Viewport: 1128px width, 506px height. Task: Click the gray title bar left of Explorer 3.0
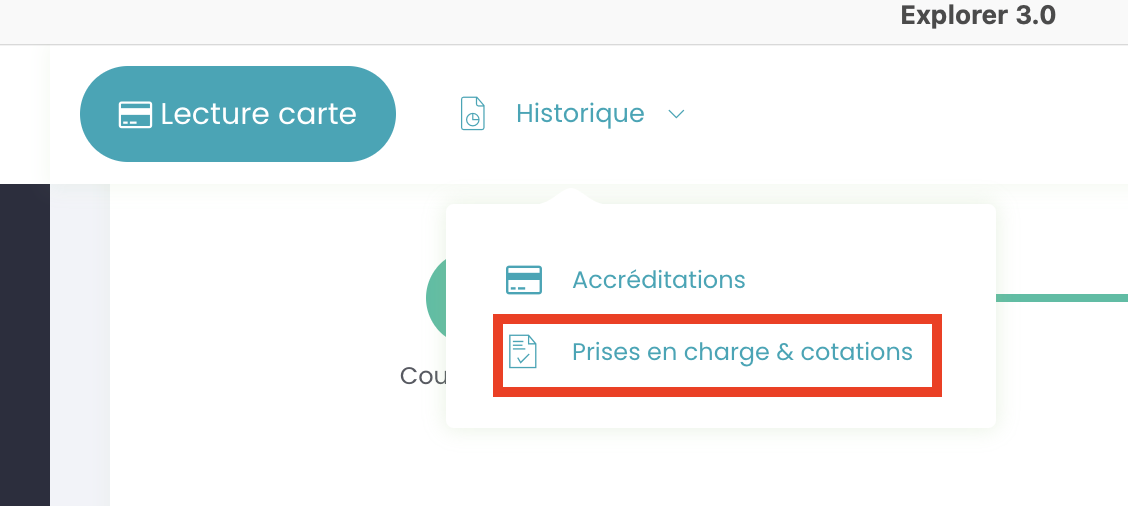pos(446,20)
